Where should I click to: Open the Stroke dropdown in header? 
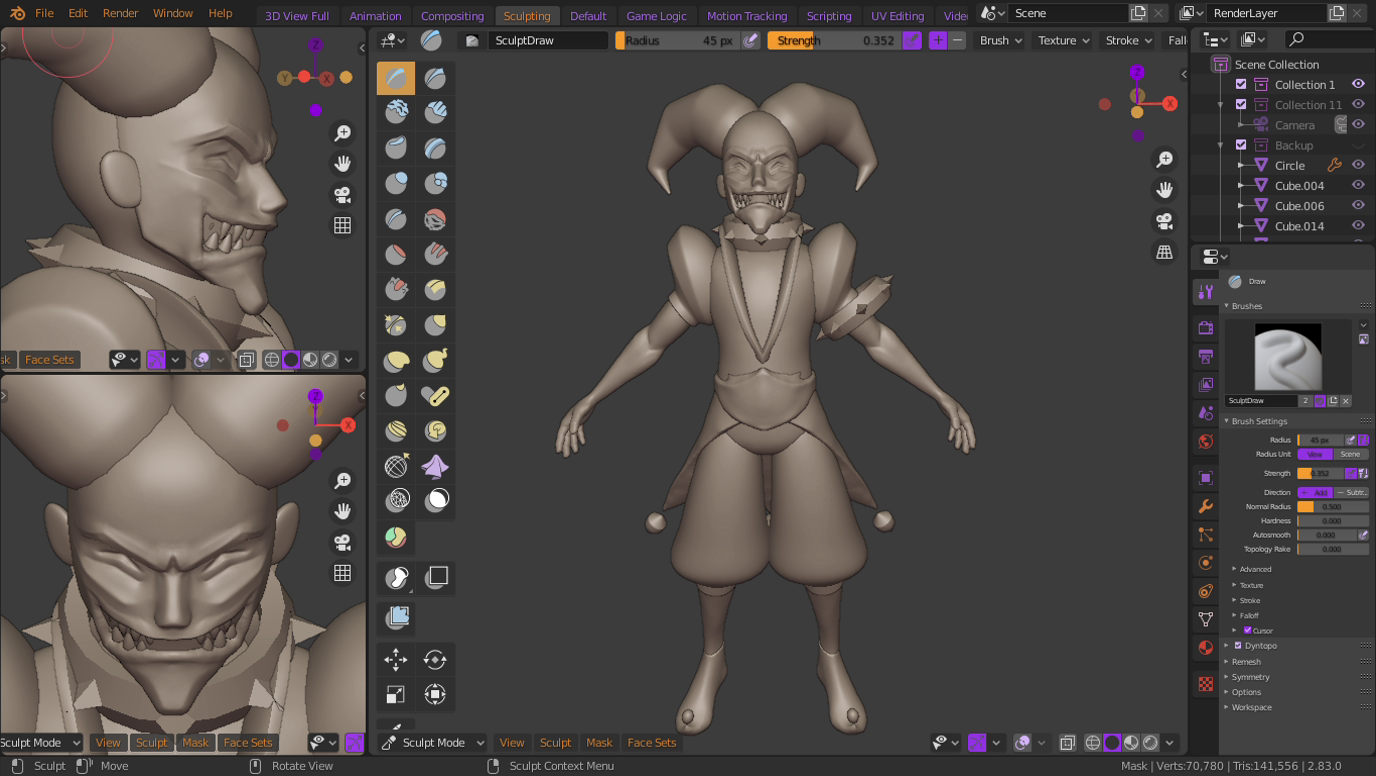(x=1129, y=40)
